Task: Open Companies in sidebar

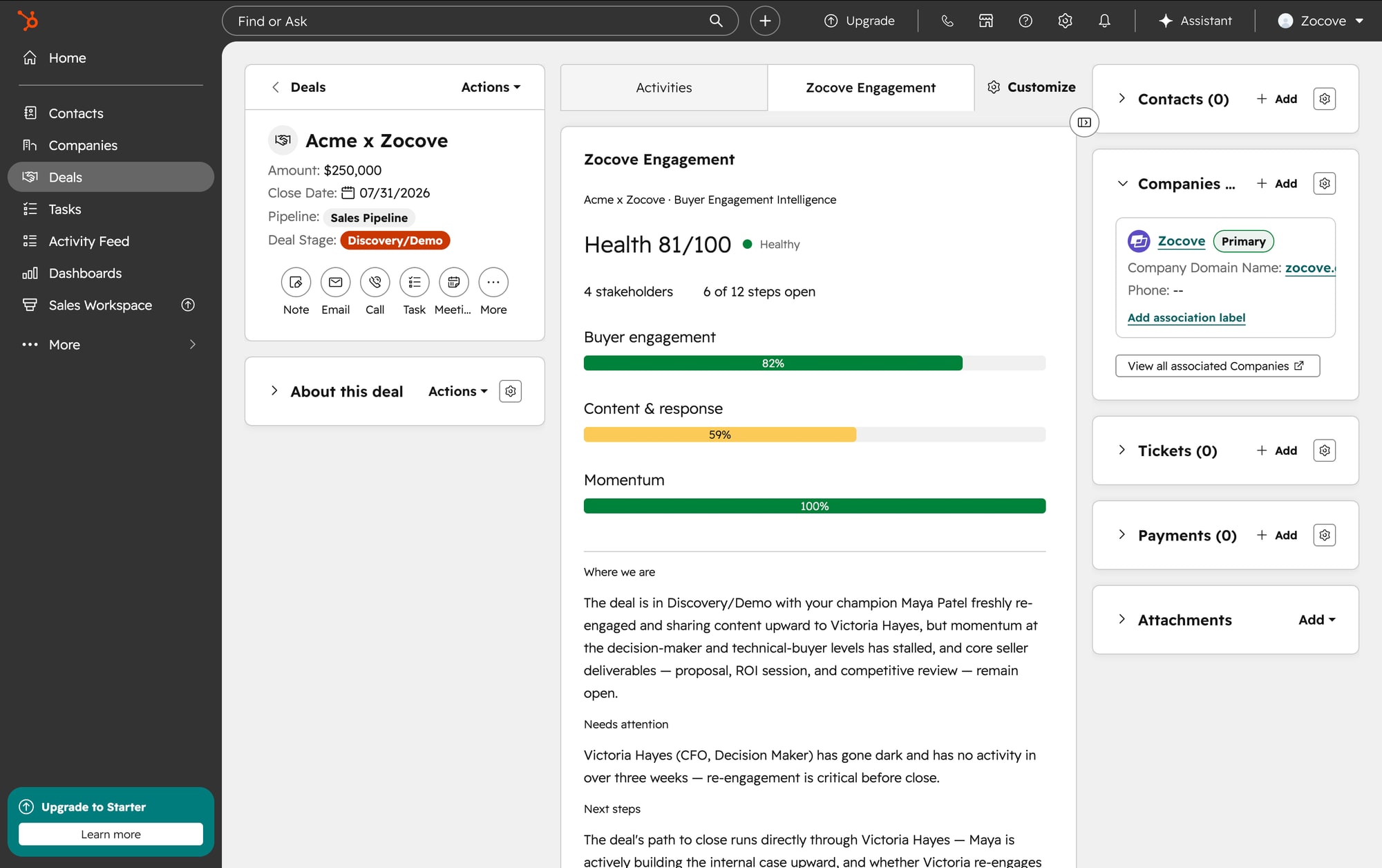Action: click(x=111, y=145)
